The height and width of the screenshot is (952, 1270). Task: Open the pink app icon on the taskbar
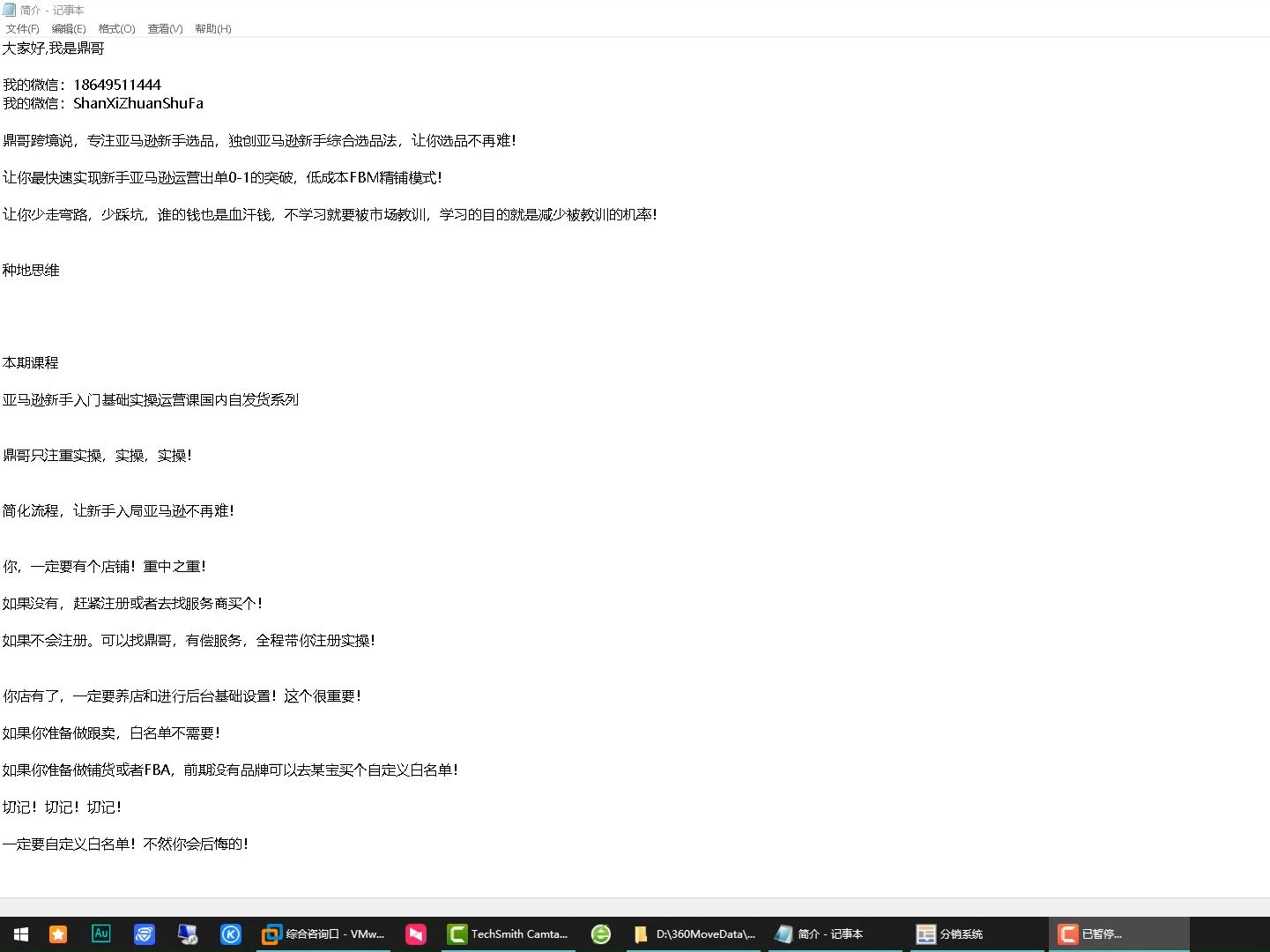tap(416, 934)
